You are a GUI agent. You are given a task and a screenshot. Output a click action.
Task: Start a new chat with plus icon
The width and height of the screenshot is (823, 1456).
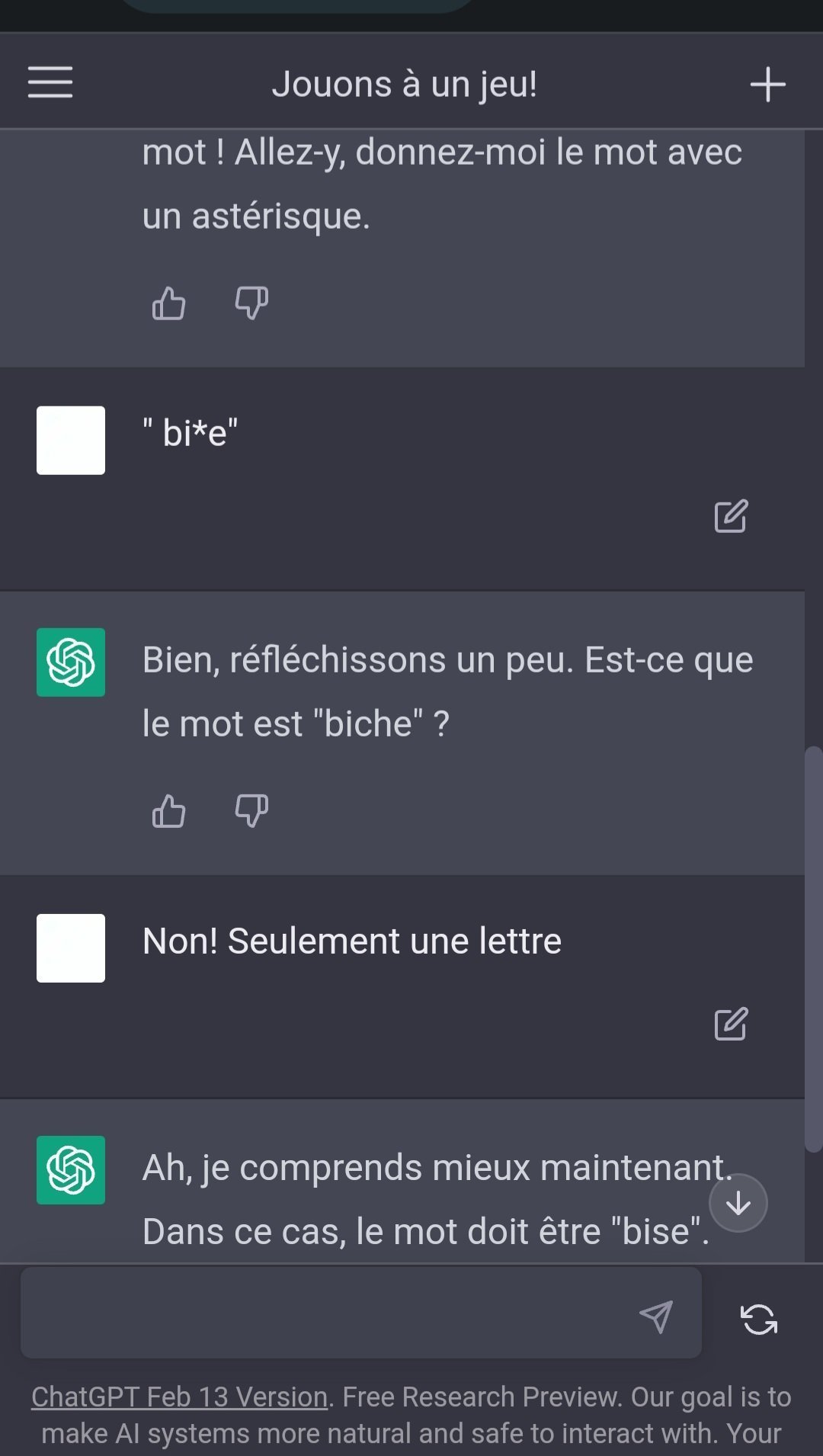point(767,84)
